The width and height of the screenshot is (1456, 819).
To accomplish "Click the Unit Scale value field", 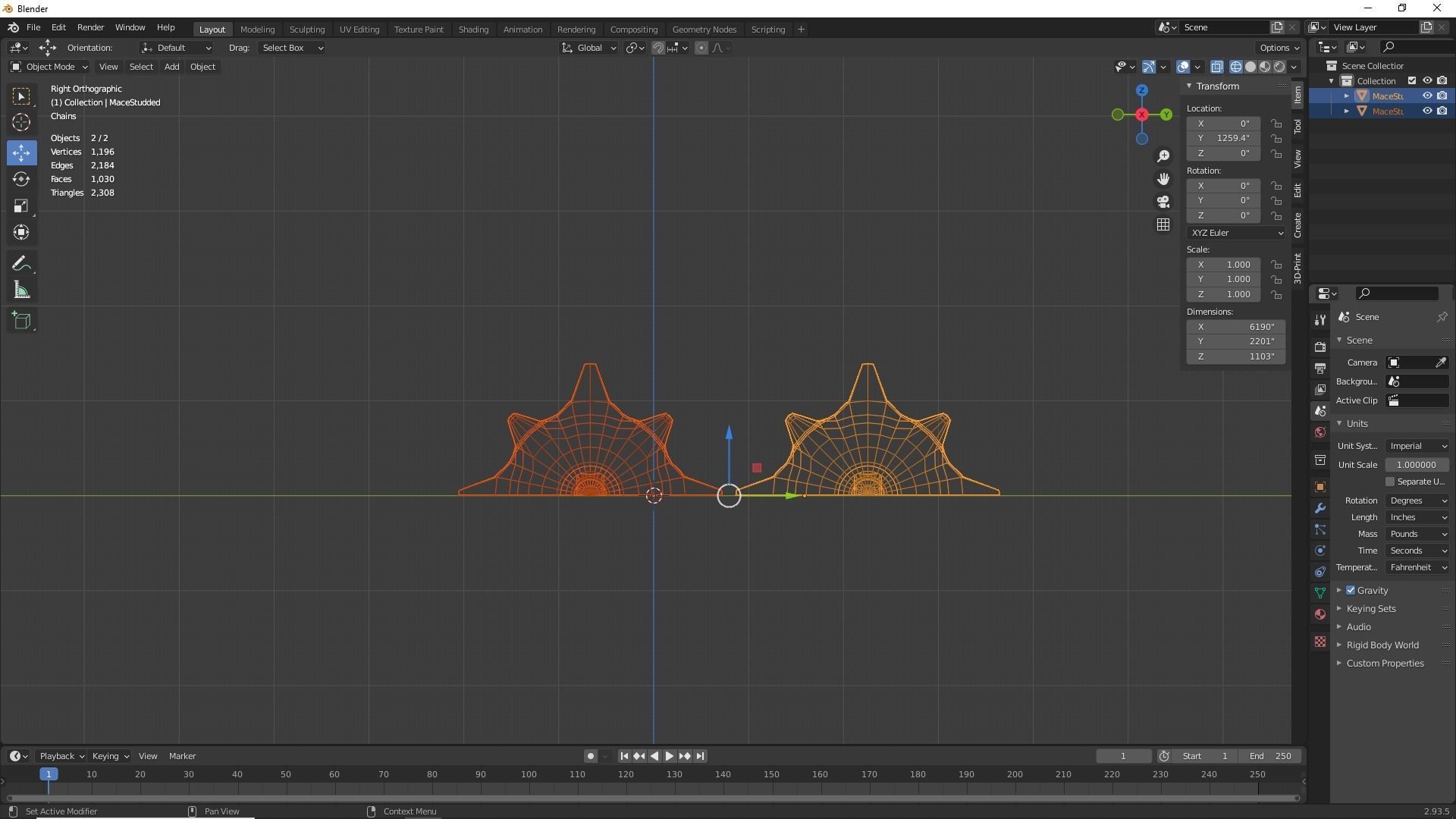I will pos(1417,465).
